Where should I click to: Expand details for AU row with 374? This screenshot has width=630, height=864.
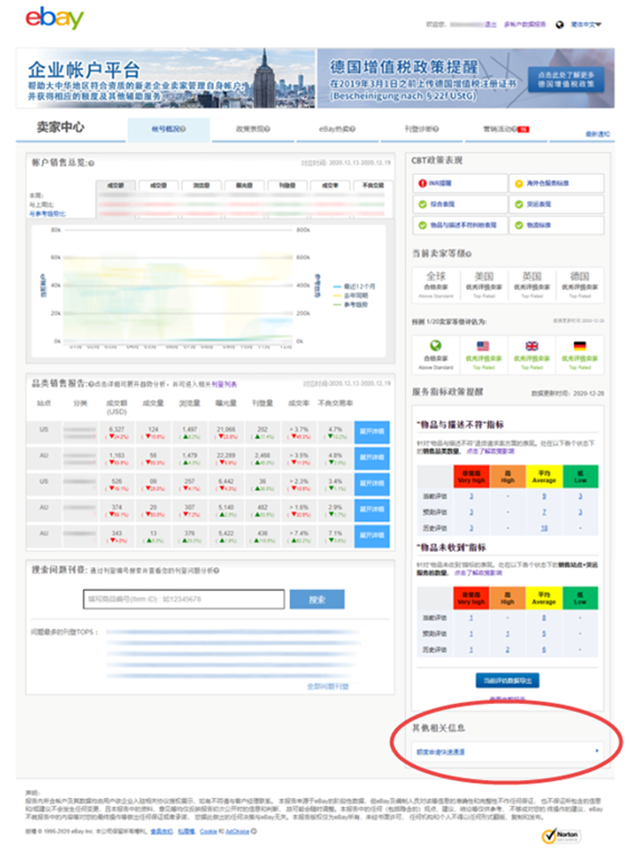[x=372, y=510]
